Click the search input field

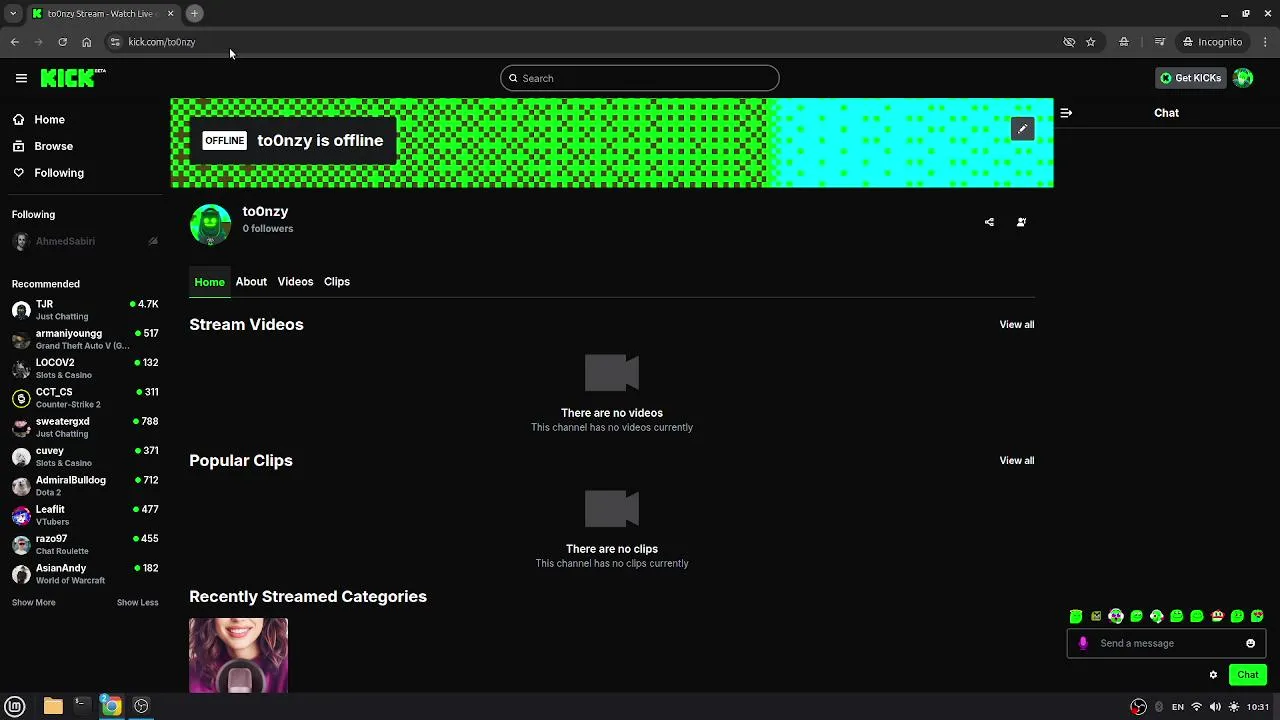[x=640, y=78]
